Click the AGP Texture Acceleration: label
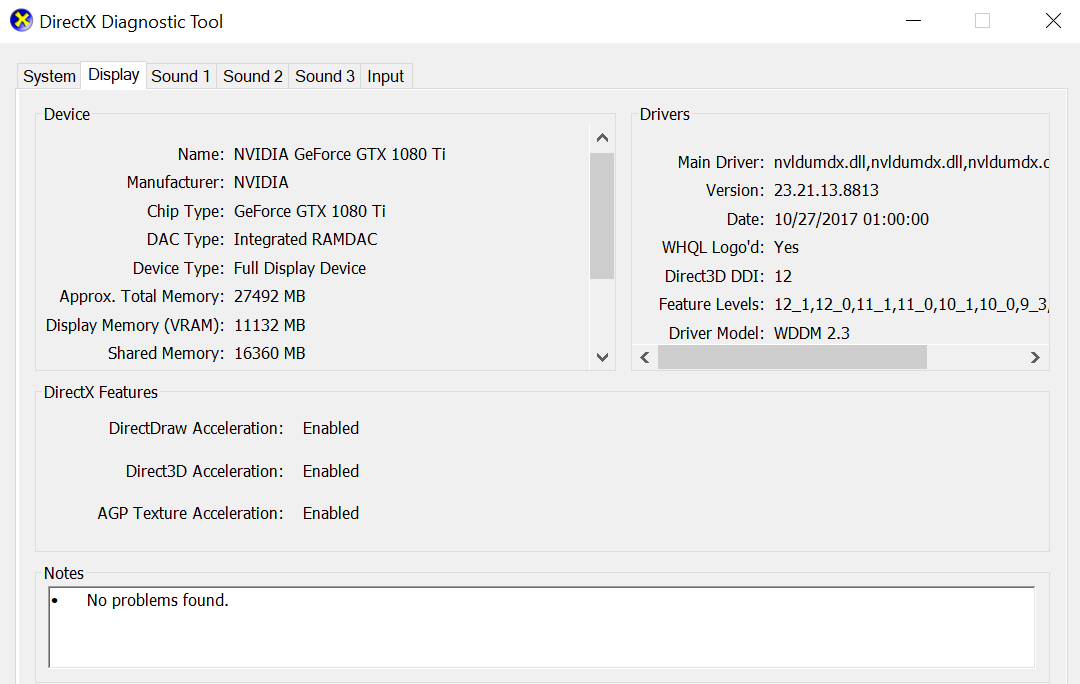 pyautogui.click(x=190, y=513)
